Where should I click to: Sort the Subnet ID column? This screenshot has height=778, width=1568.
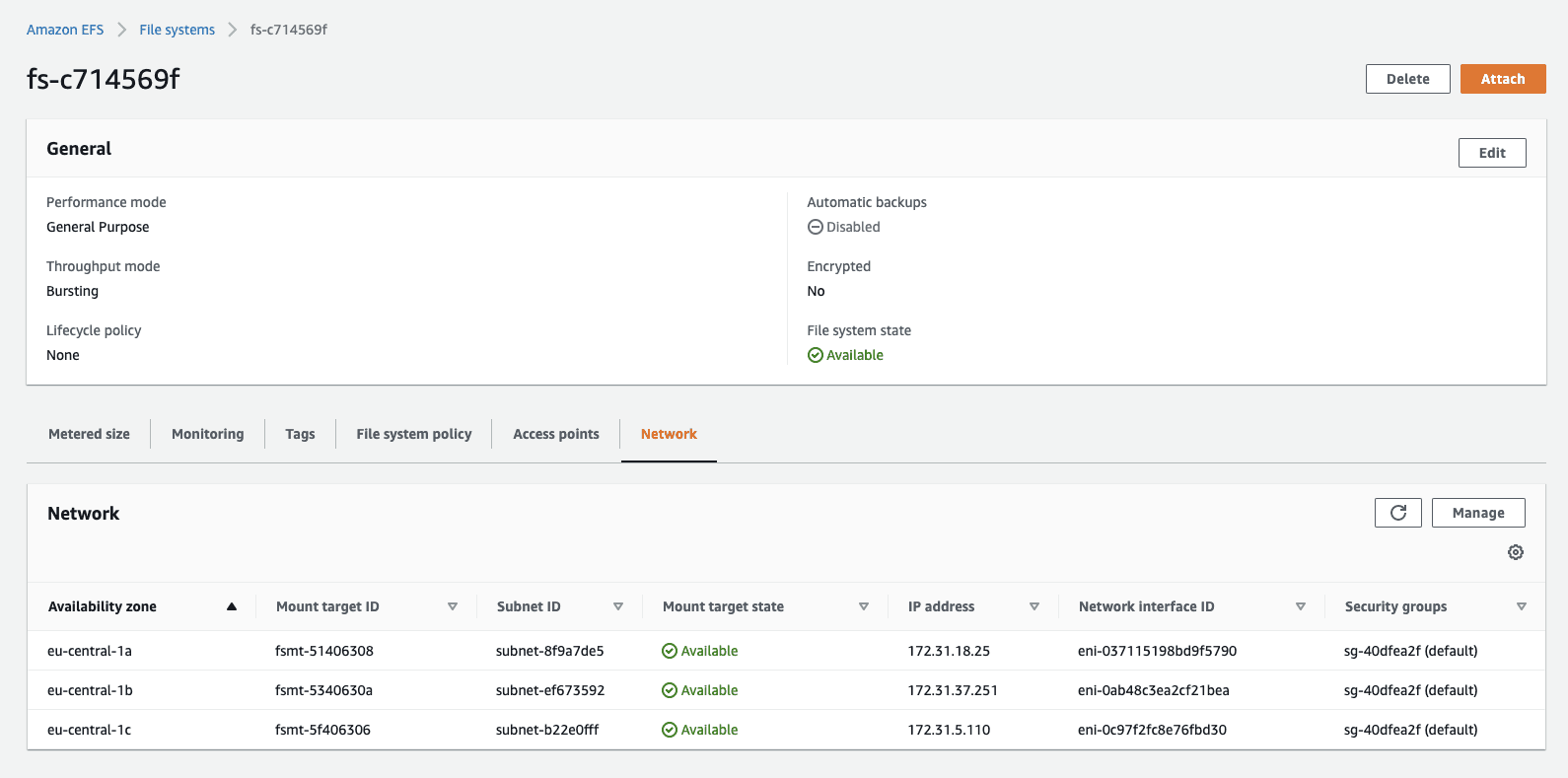(x=618, y=606)
